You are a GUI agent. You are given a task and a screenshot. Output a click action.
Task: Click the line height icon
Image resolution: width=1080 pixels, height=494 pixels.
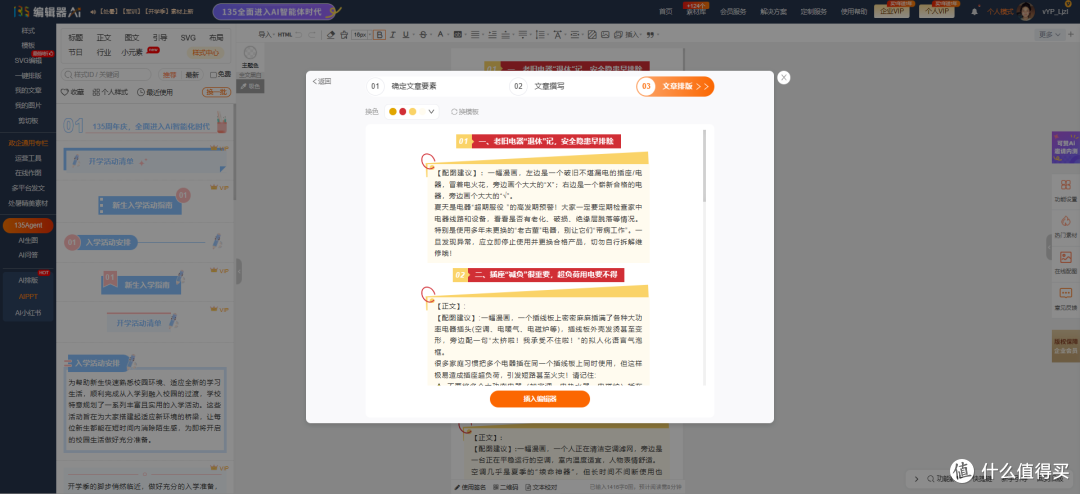pyautogui.click(x=540, y=34)
